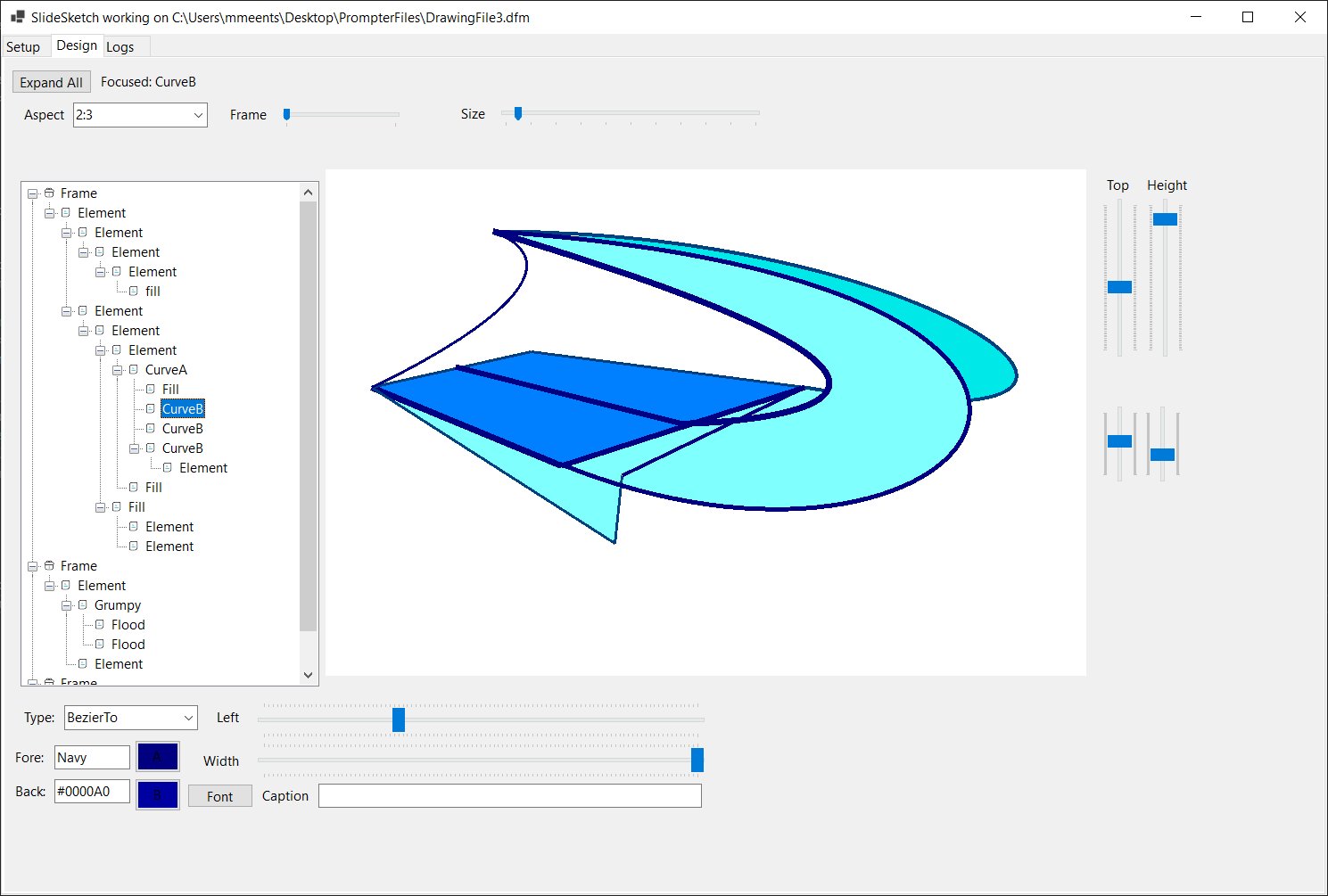
Task: Click the Size slider thumb
Action: point(517,114)
